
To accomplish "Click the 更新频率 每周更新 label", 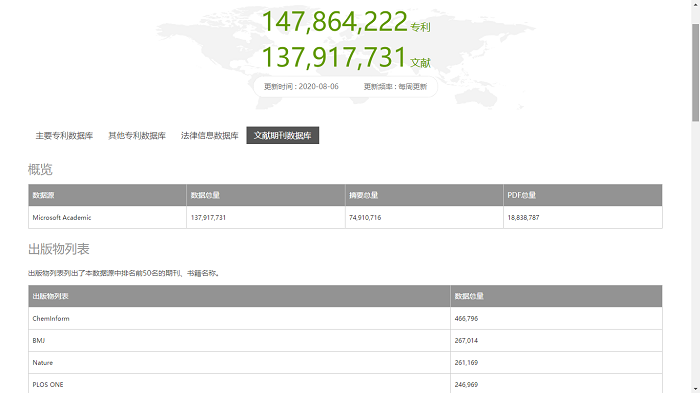I will tap(395, 86).
